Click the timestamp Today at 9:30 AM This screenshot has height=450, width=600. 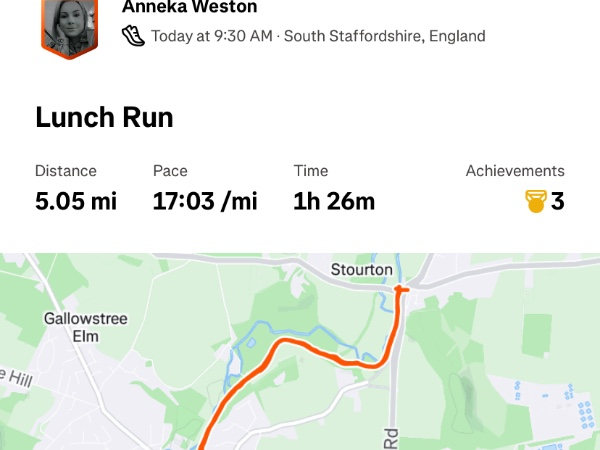pos(212,36)
